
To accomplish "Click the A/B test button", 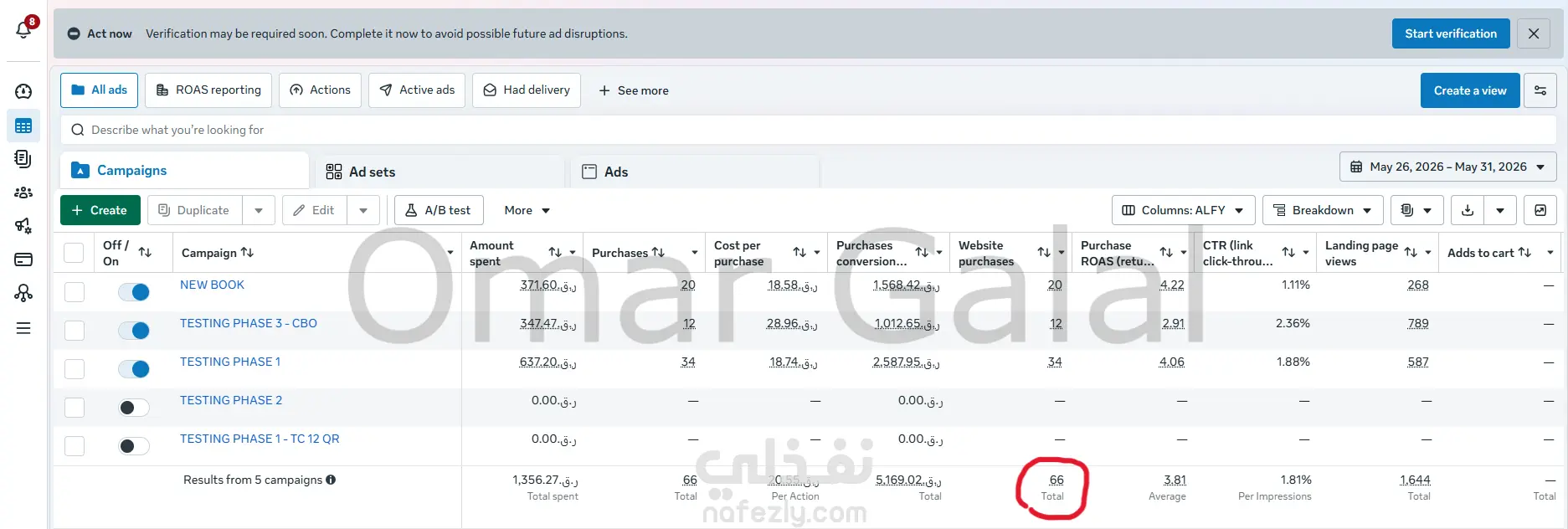I will 439,210.
